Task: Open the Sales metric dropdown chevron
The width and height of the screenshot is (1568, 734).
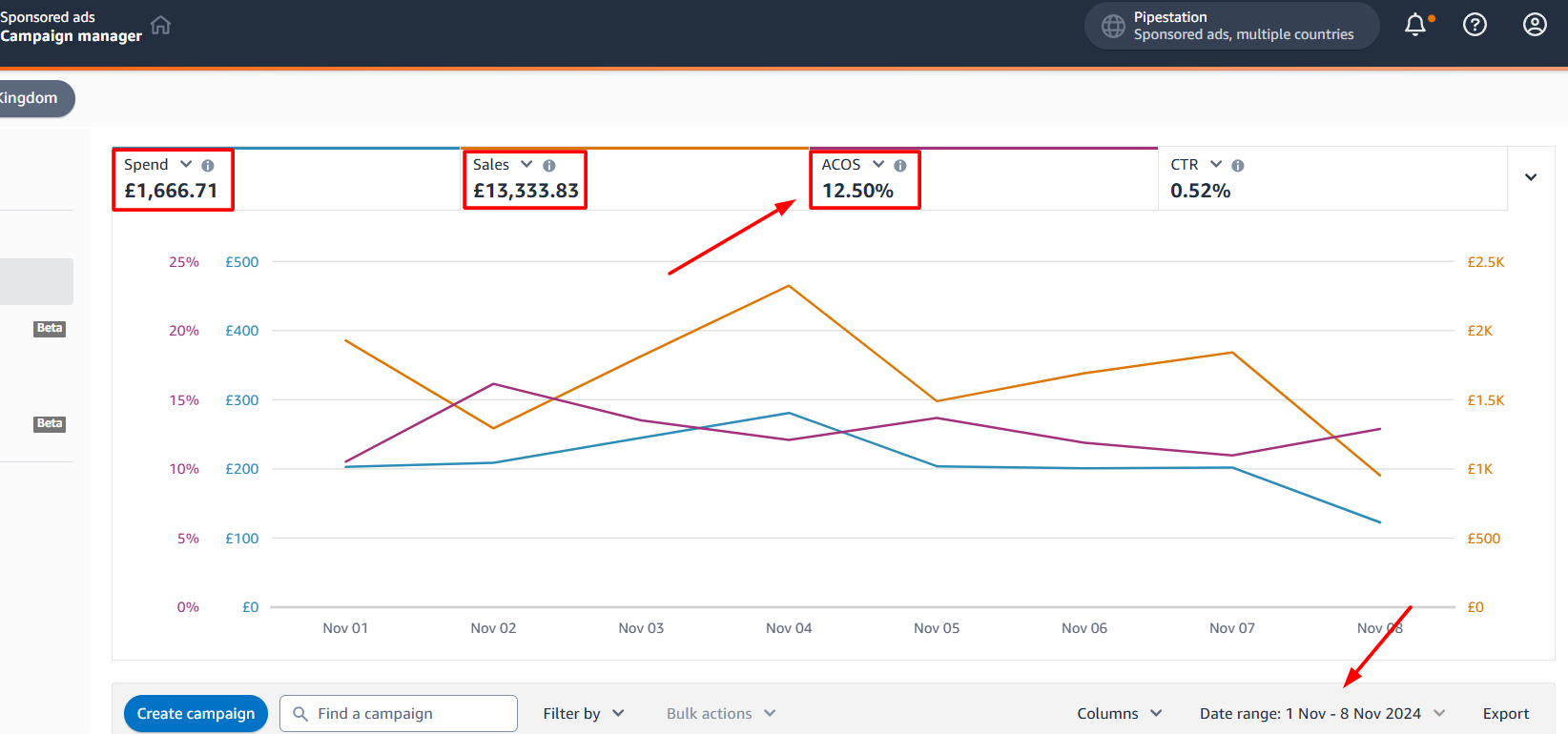Action: pos(526,164)
